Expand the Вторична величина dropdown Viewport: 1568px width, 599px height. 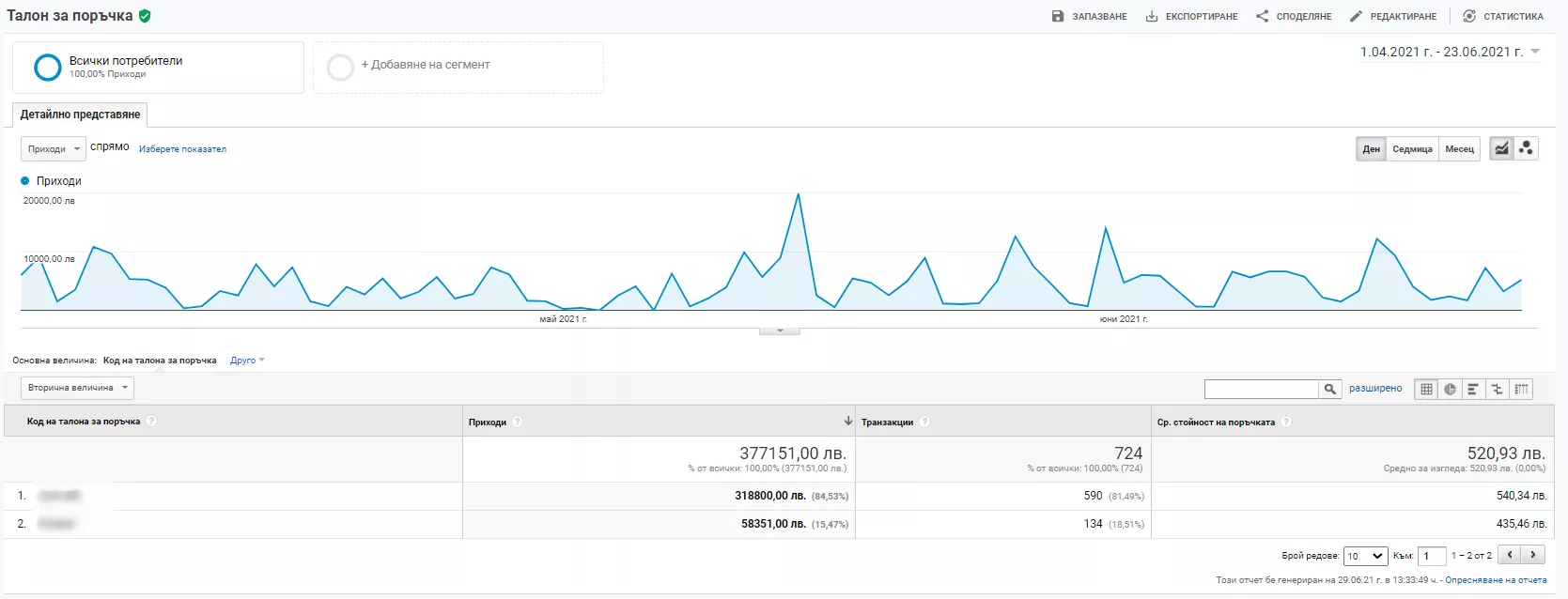pos(77,388)
